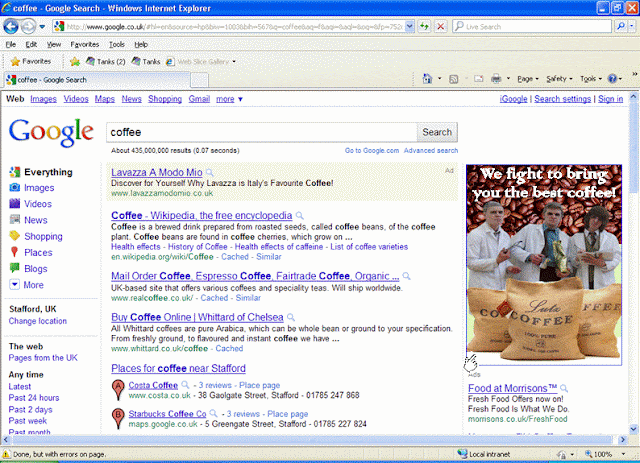Open the View menu
This screenshot has width=640, height=463.
coord(53,45)
